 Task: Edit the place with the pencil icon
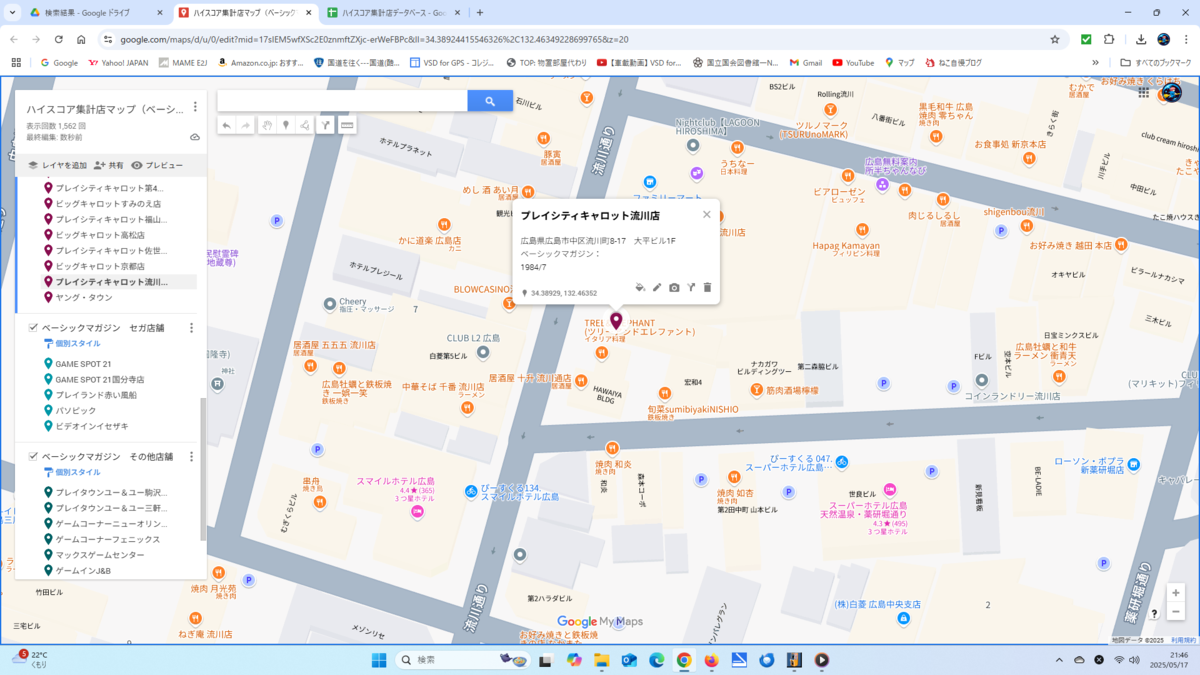point(657,288)
